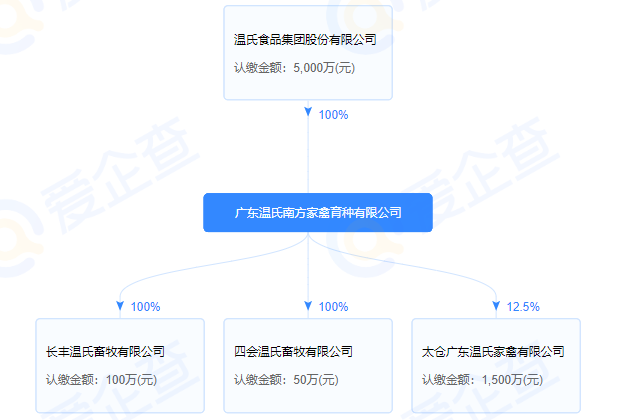This screenshot has height=420, width=622.
Task: Click 认缴金额 100万(元) in the 长丰 node
Action: (101, 379)
